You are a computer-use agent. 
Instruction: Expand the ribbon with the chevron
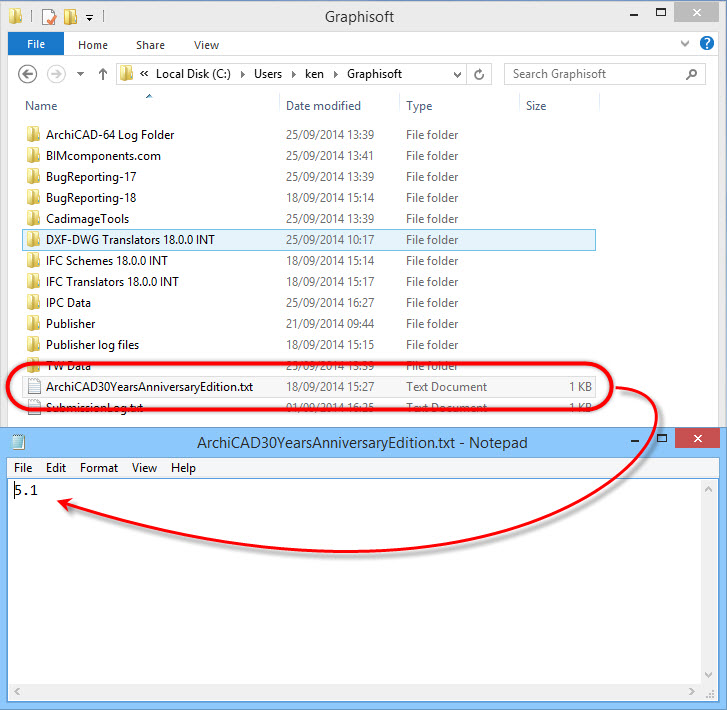[685, 44]
